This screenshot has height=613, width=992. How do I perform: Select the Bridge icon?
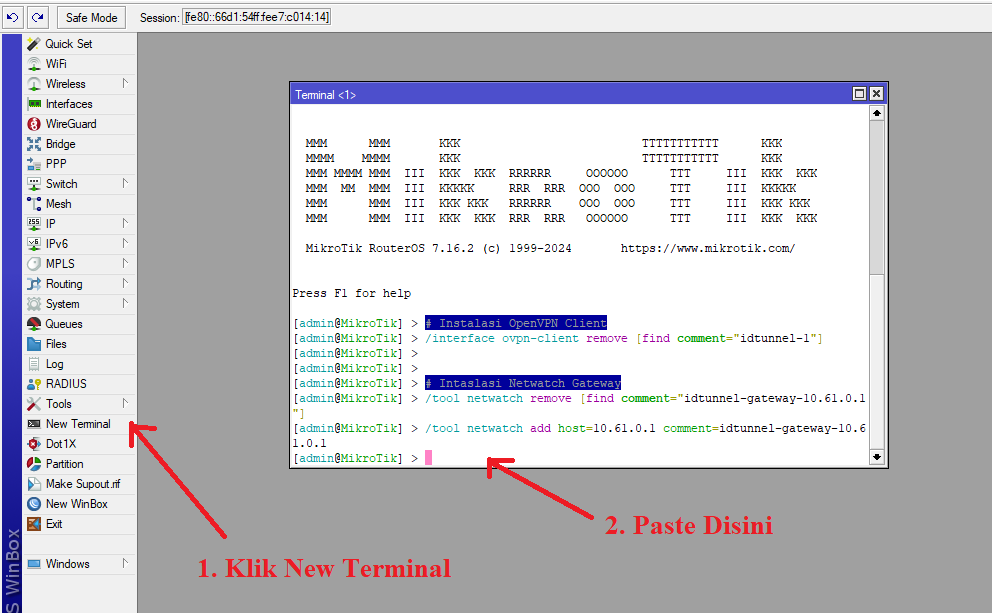tap(34, 144)
